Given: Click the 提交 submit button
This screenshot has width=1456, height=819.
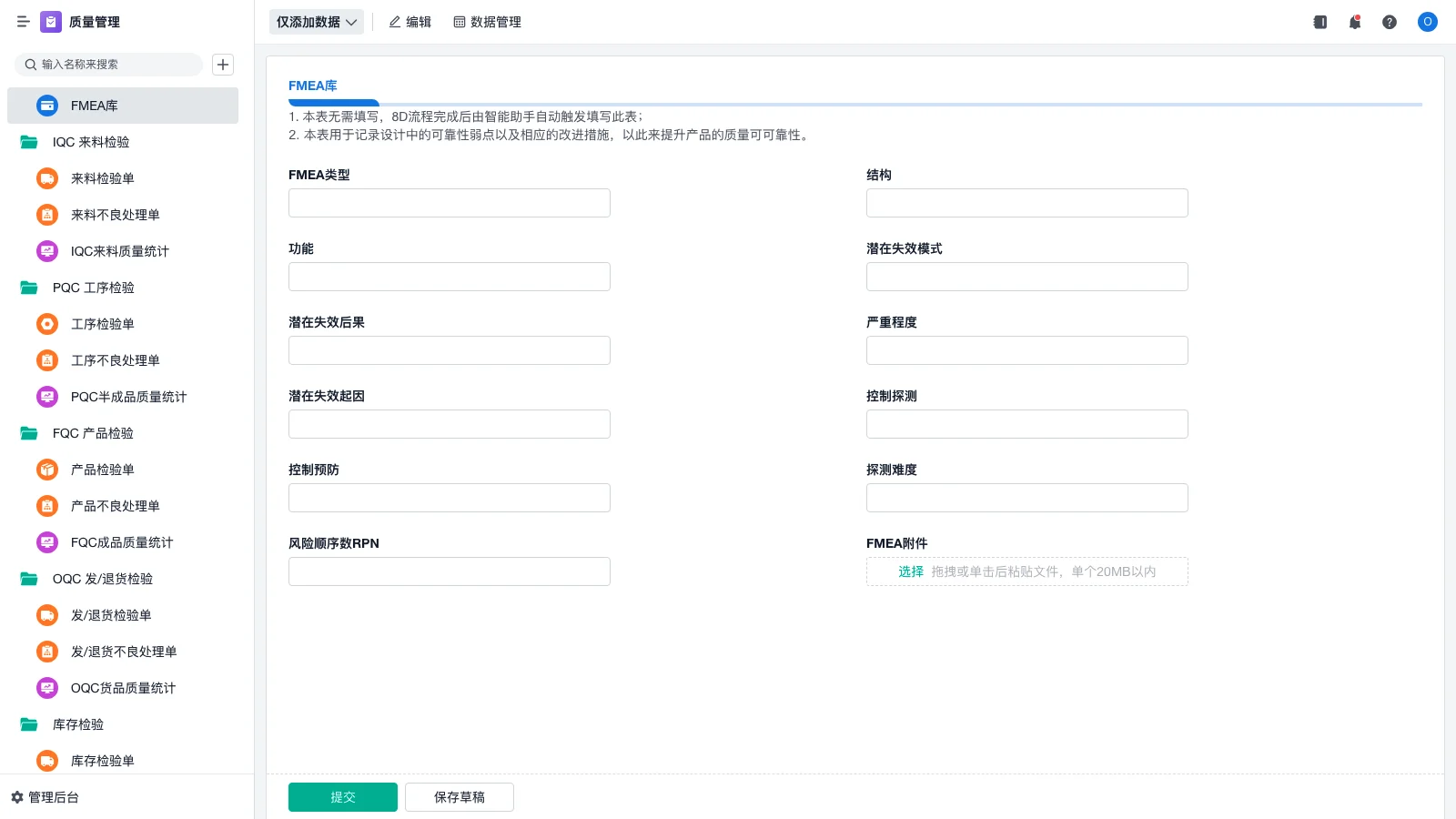Looking at the screenshot, I should (343, 796).
